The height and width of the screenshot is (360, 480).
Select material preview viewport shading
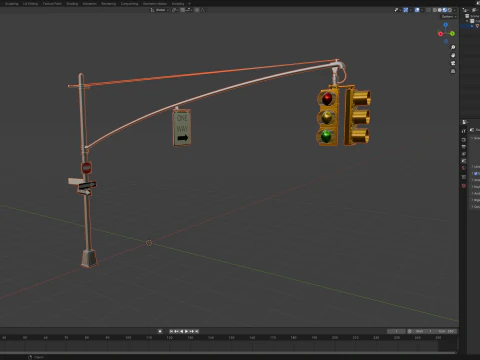pyautogui.click(x=445, y=10)
